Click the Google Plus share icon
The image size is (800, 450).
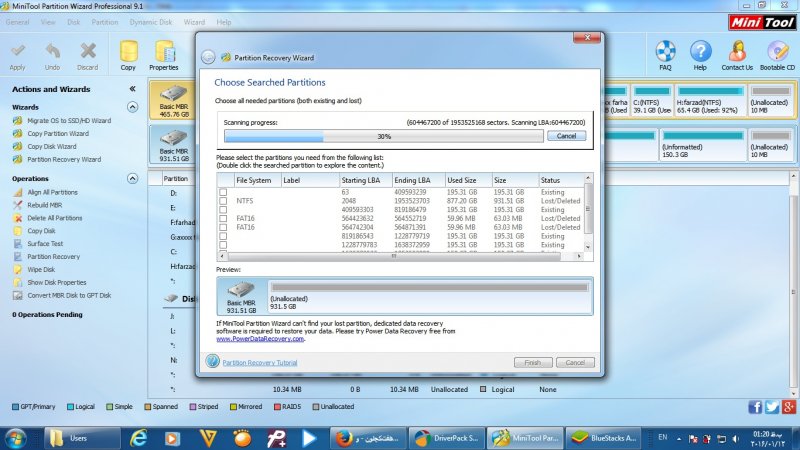pyautogui.click(x=789, y=407)
